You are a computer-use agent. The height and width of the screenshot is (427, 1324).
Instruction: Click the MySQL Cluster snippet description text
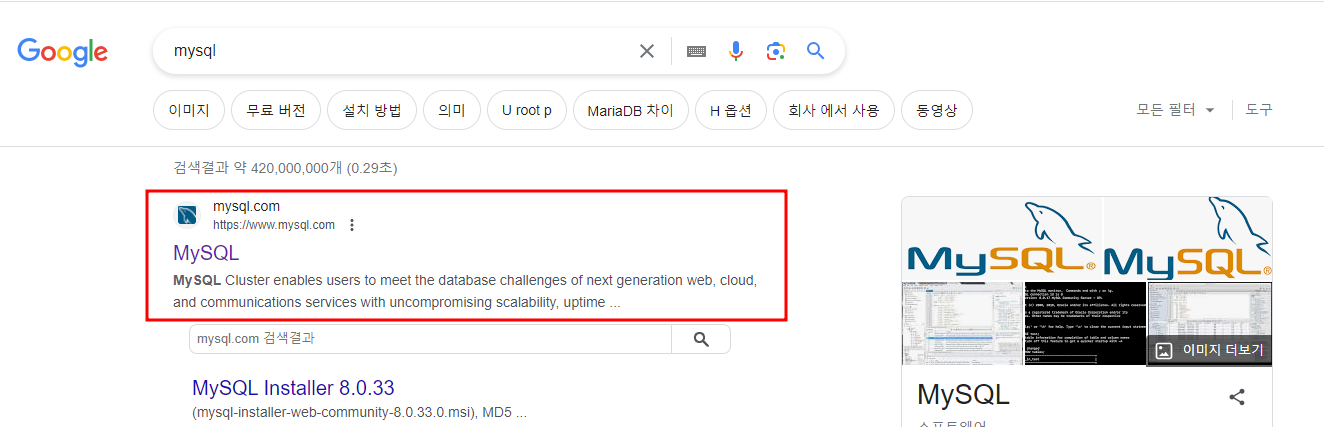pos(465,291)
